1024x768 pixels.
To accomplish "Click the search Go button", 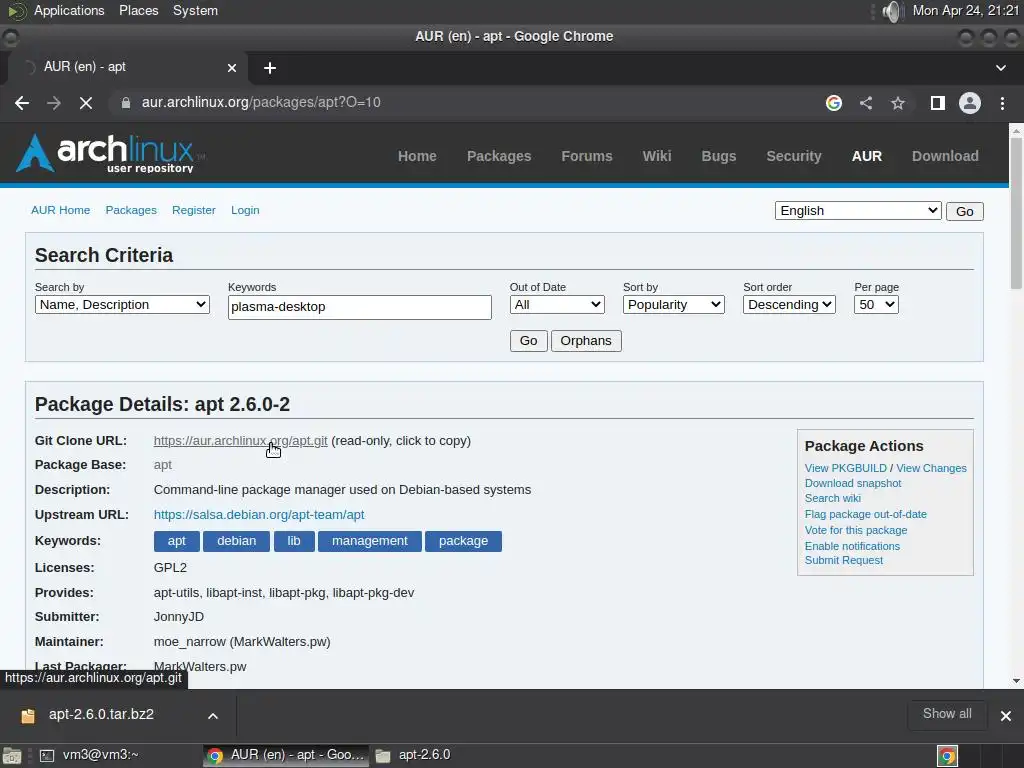I will click(528, 341).
